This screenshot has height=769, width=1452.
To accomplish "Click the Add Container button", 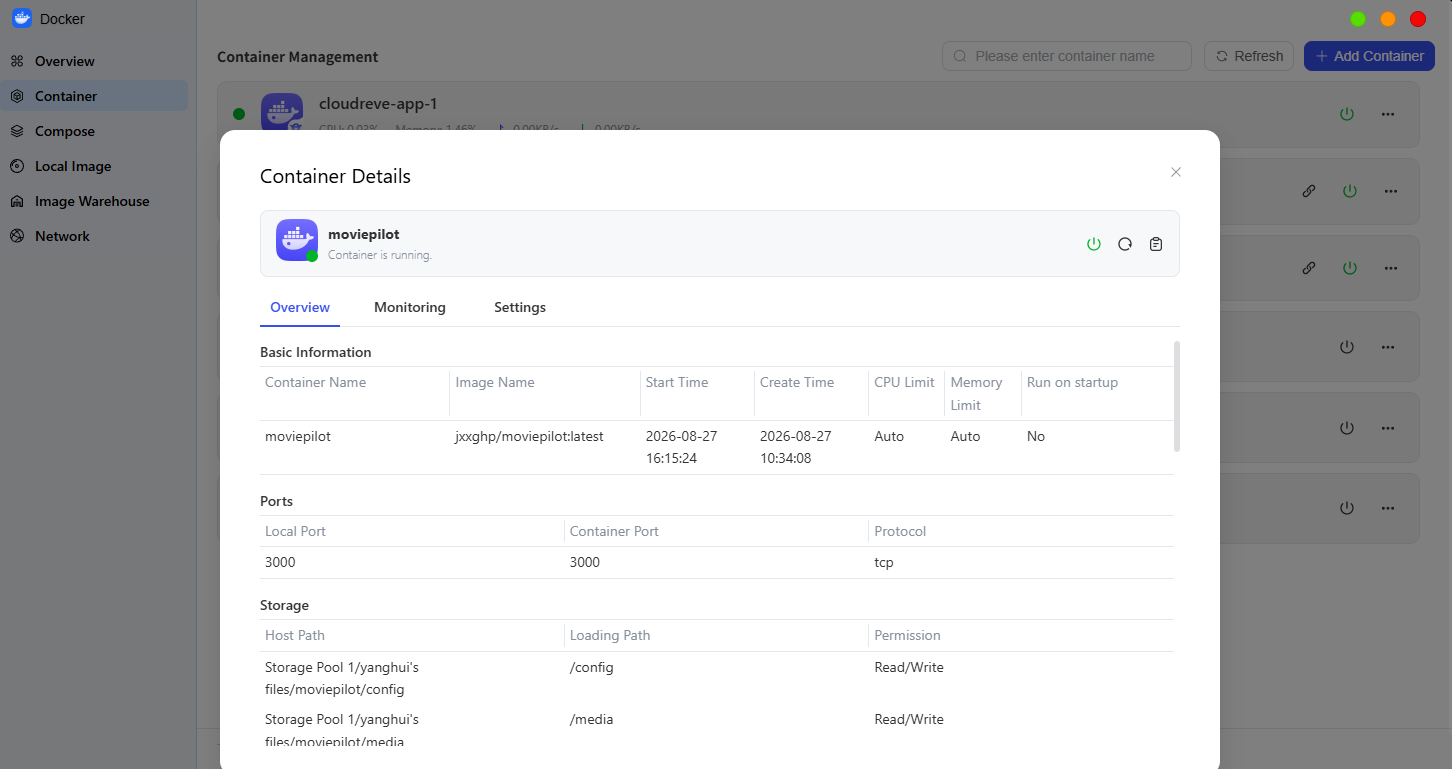I will 1369,56.
